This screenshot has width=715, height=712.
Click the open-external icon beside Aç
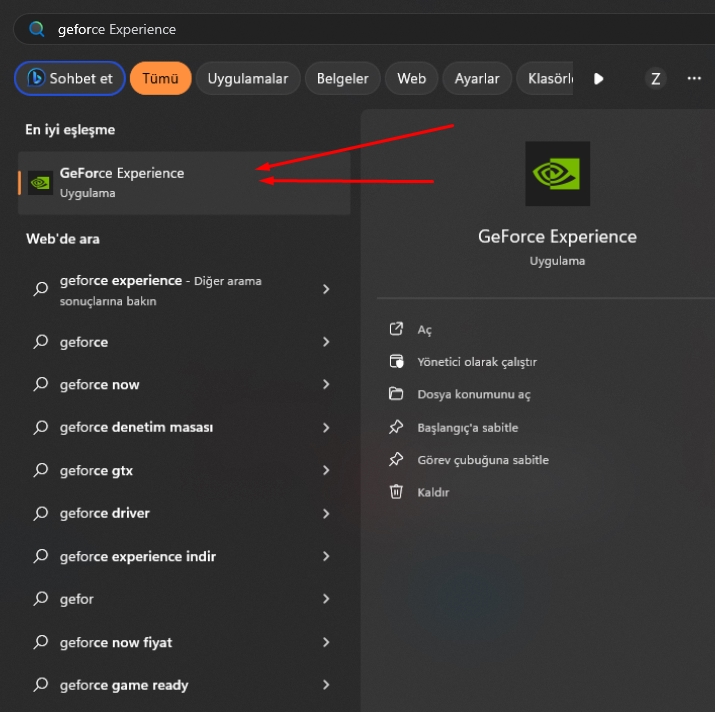(396, 329)
